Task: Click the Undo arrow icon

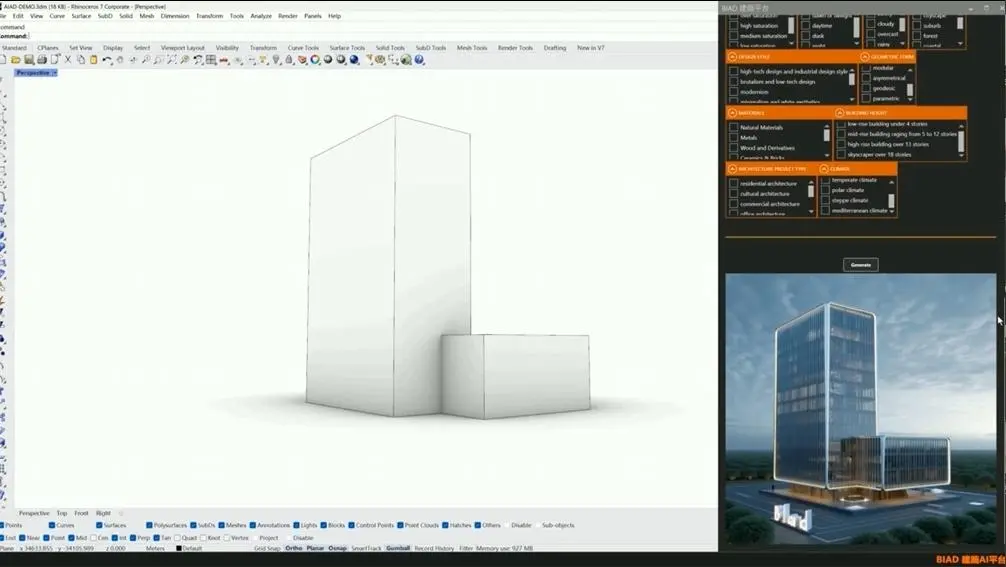Action: [107, 60]
